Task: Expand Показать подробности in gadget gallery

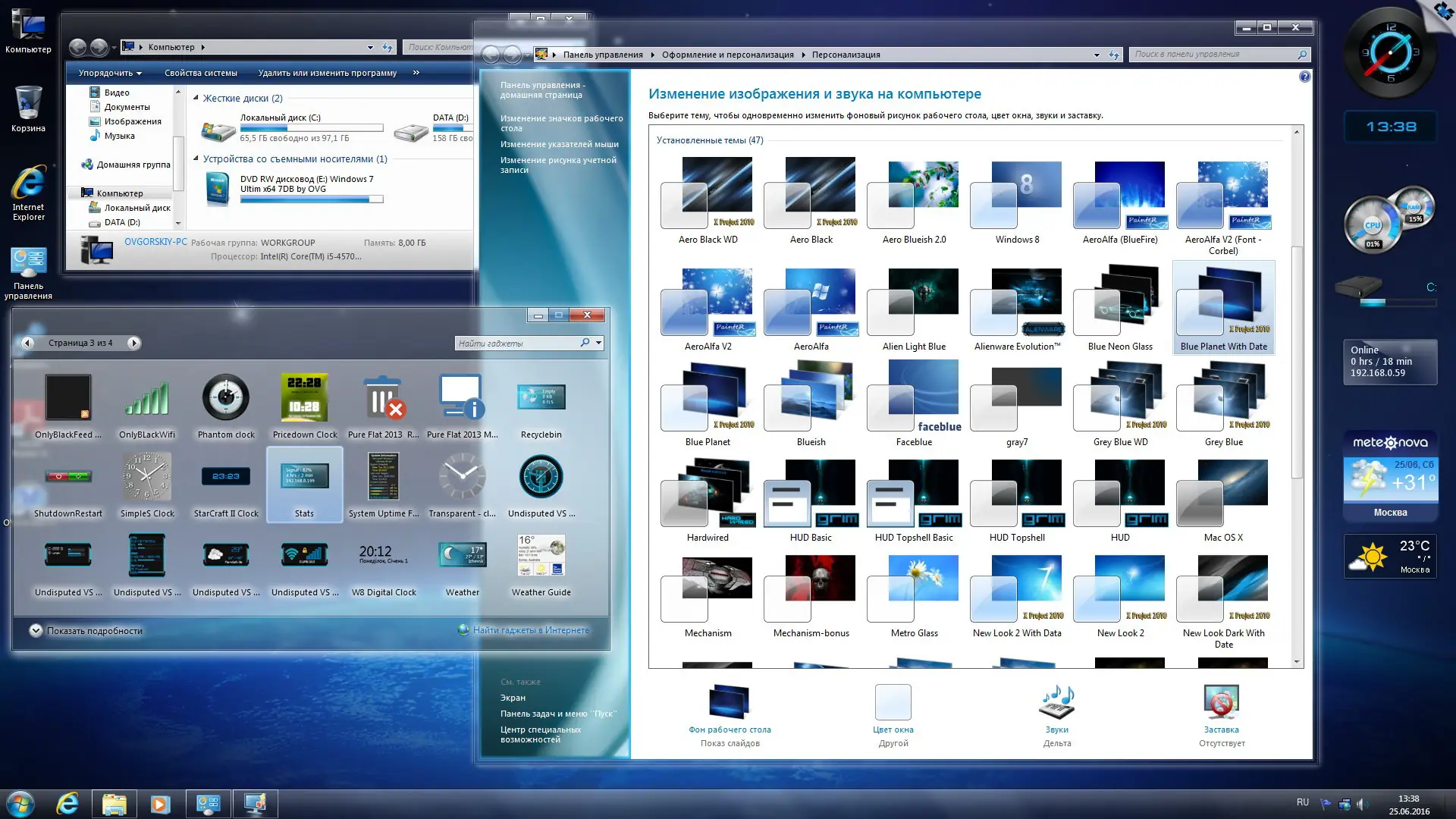Action: click(36, 630)
